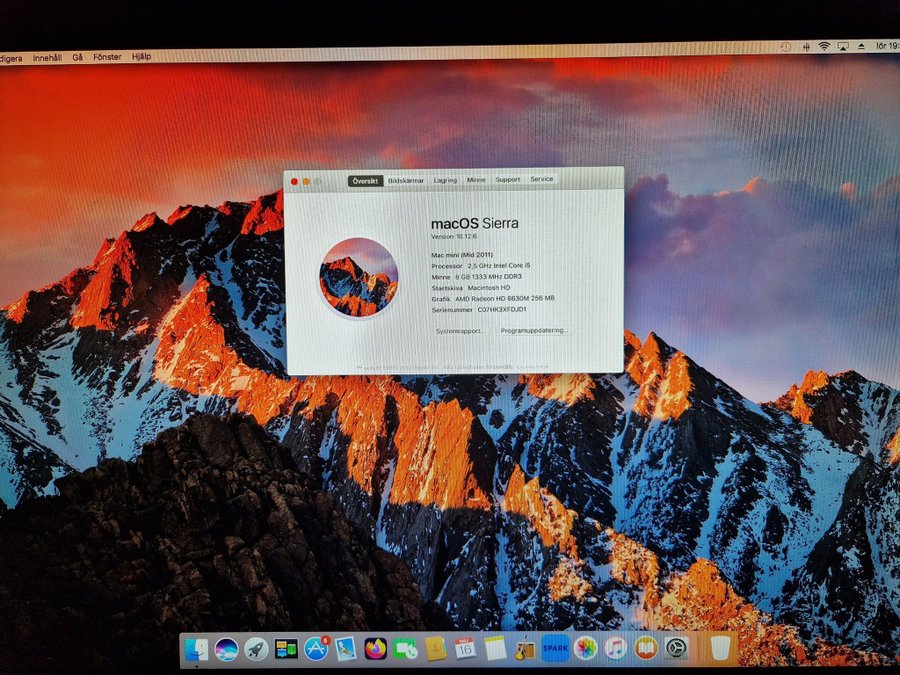Image resolution: width=900 pixels, height=675 pixels.
Task: Click the Time Machine menu bar icon
Action: 786,47
